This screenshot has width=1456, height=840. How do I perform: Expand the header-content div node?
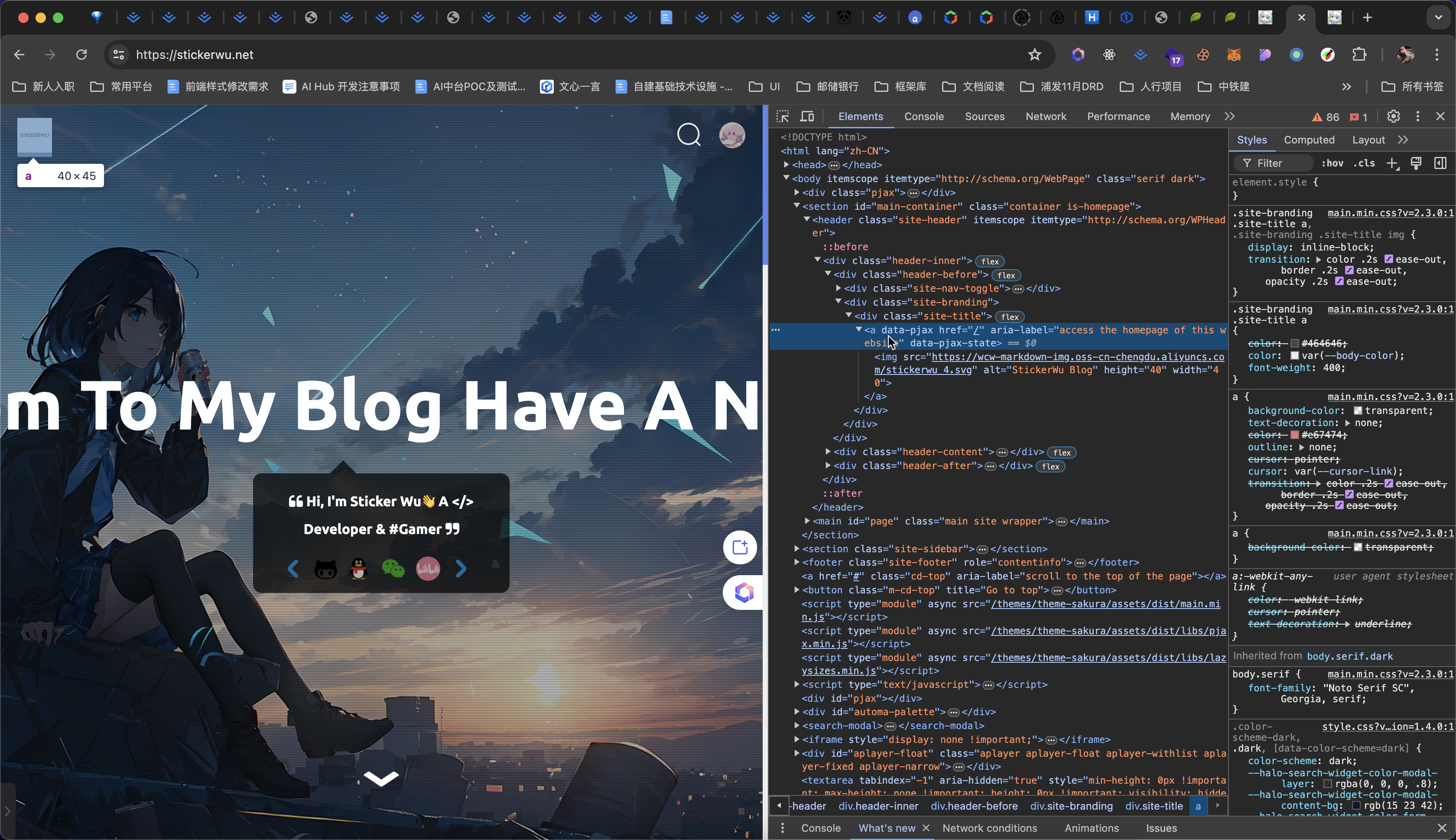[828, 451]
